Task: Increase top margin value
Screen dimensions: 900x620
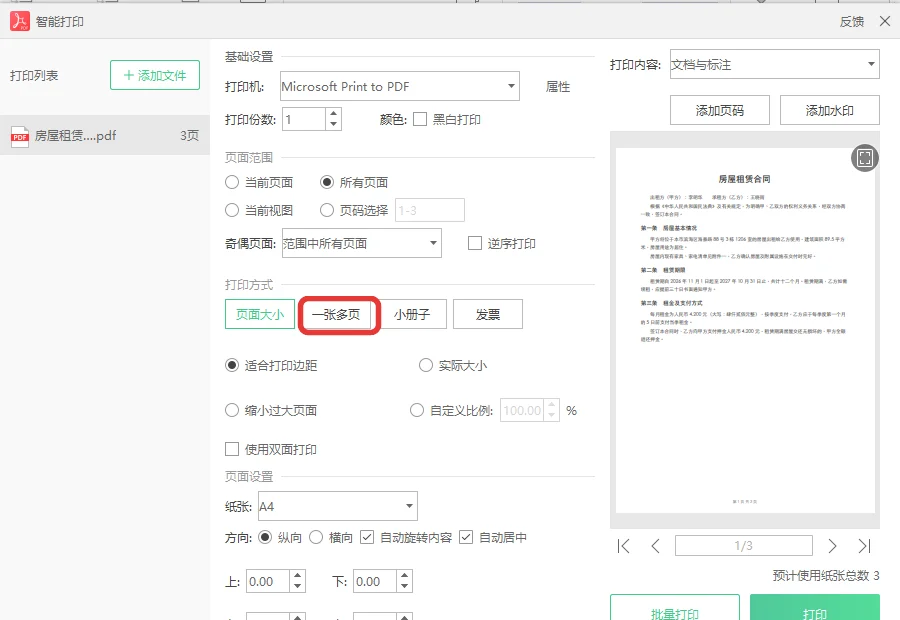Action: 297,576
